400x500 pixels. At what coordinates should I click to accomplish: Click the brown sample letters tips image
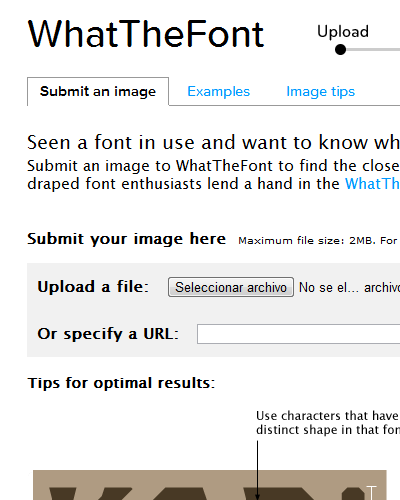pyautogui.click(x=210, y=485)
